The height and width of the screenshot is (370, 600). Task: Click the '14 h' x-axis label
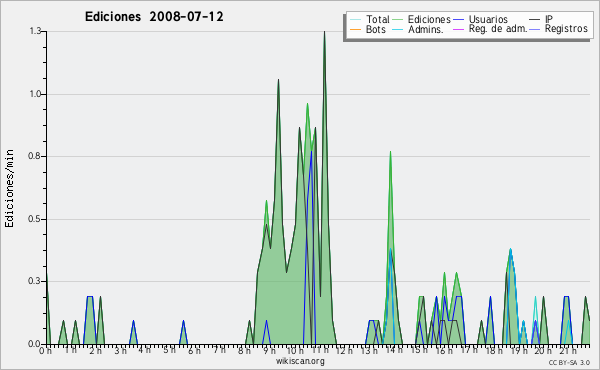click(394, 350)
